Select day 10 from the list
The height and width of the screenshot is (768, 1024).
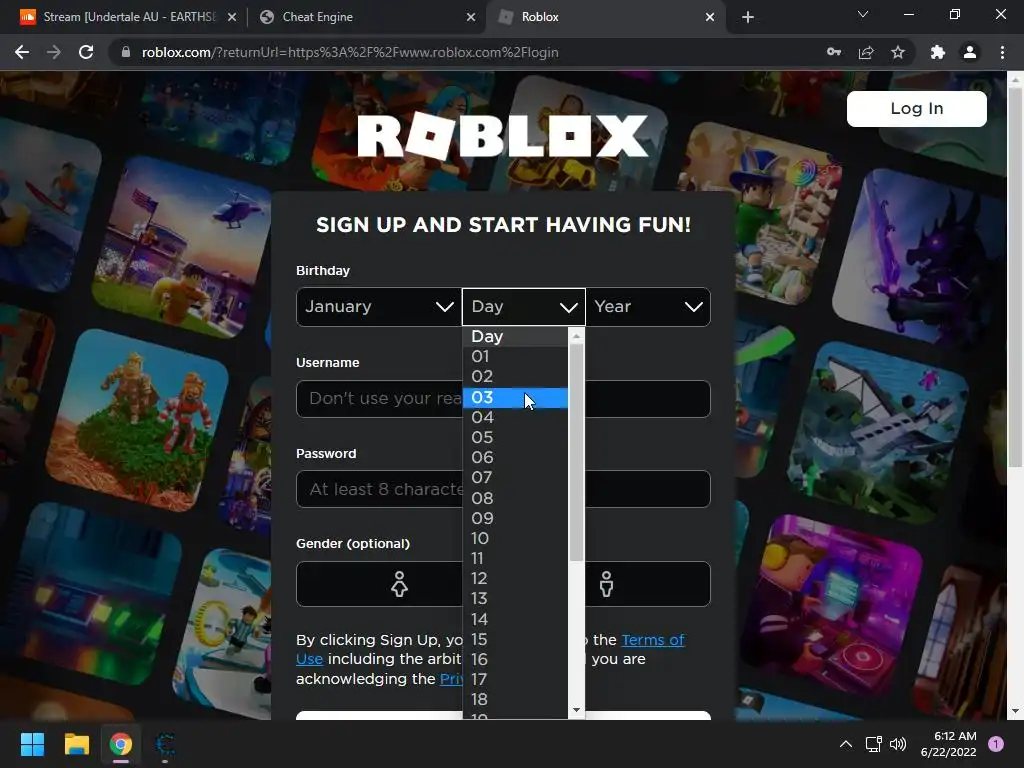[515, 539]
